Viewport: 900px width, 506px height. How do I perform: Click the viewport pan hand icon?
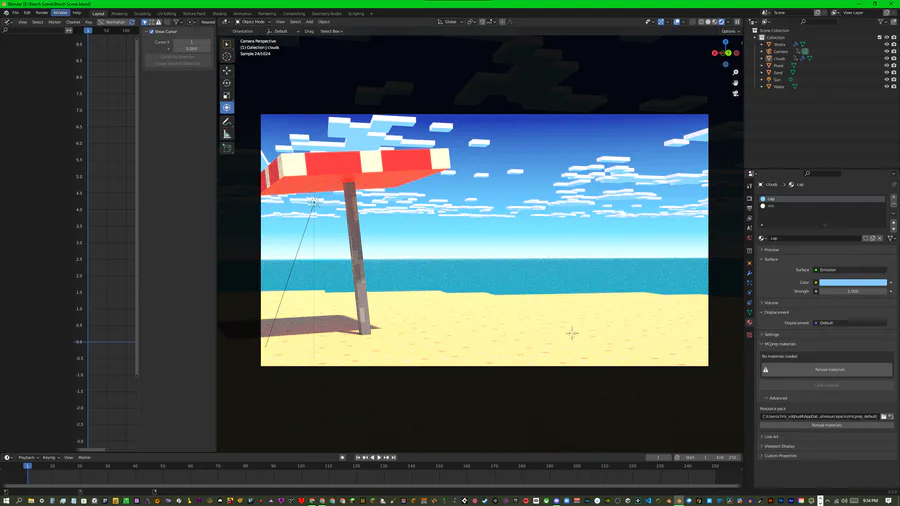735,83
